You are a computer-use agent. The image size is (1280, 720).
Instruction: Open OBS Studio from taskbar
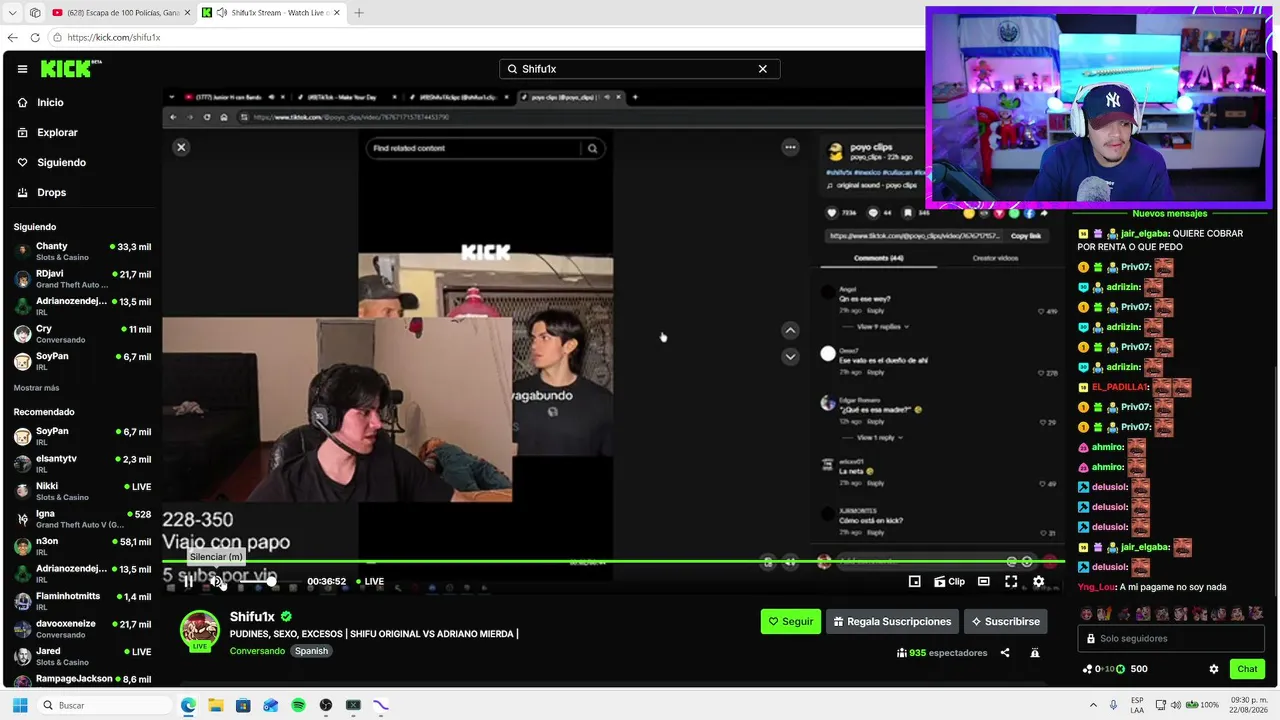click(325, 705)
